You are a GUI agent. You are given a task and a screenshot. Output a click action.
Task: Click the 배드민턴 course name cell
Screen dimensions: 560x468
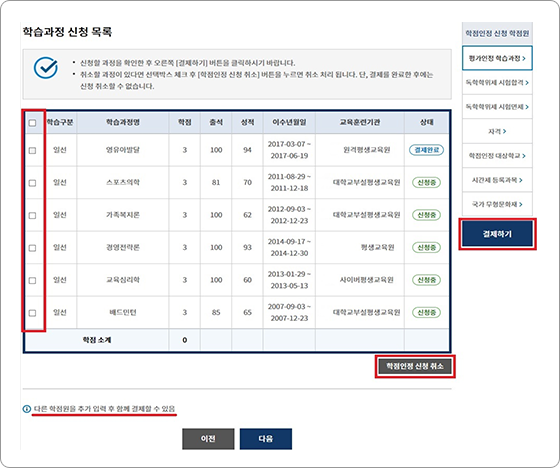coord(123,313)
